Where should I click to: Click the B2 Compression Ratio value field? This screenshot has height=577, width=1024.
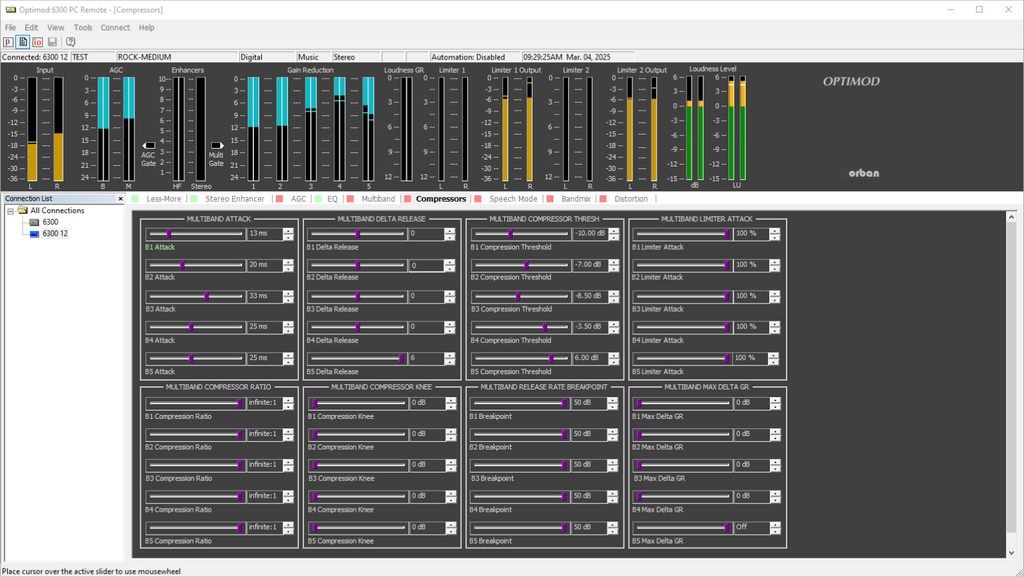pos(263,434)
